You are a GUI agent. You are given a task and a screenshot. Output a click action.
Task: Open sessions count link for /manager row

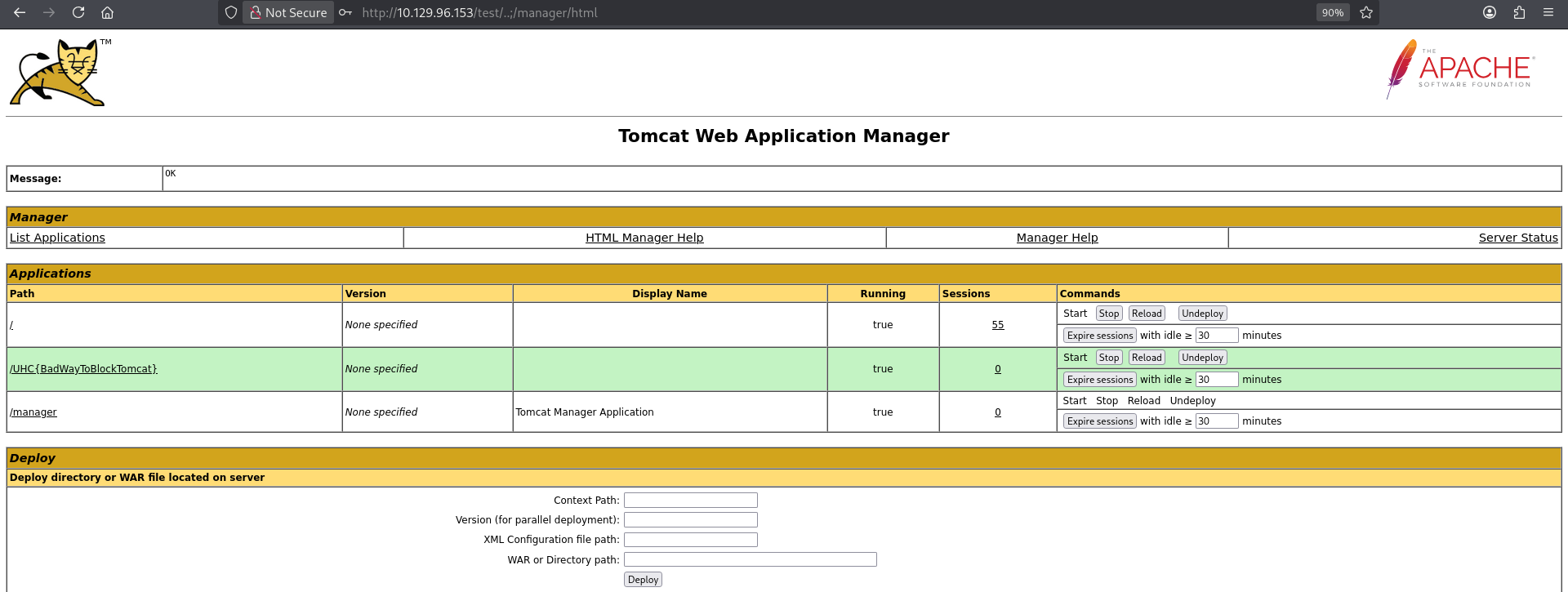(998, 412)
